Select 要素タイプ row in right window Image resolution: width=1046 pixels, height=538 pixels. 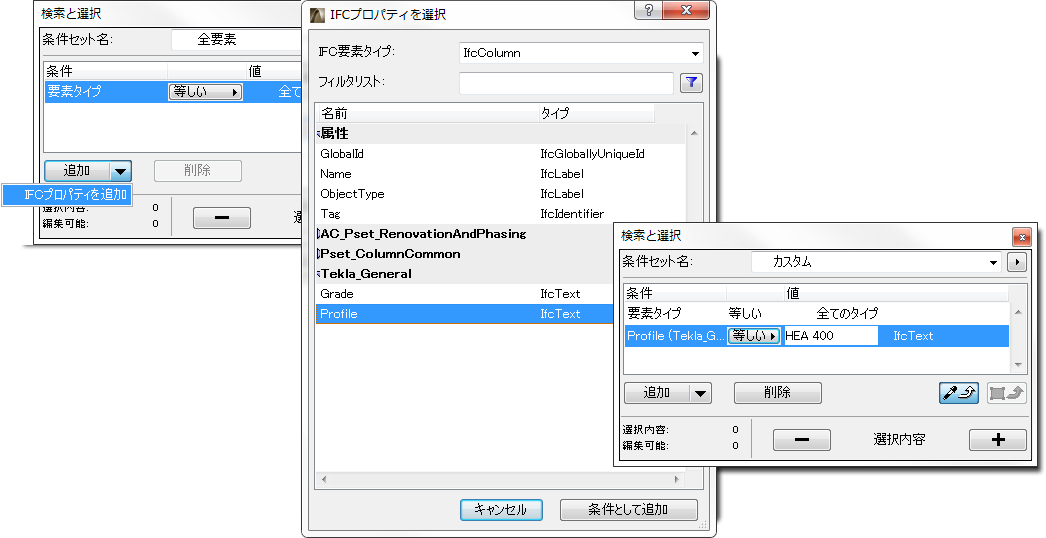(817, 314)
